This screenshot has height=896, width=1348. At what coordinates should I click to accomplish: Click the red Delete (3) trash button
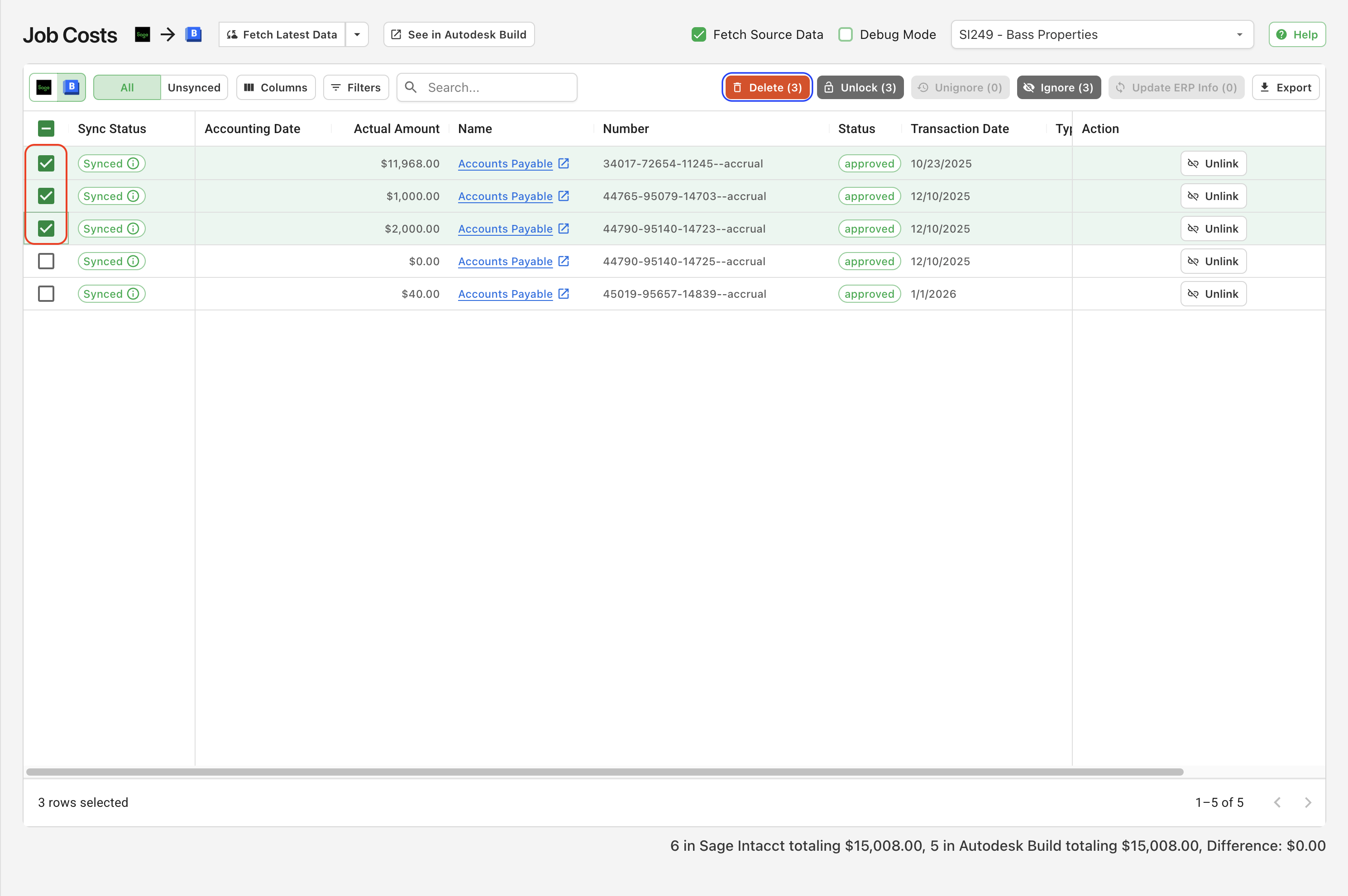767,87
